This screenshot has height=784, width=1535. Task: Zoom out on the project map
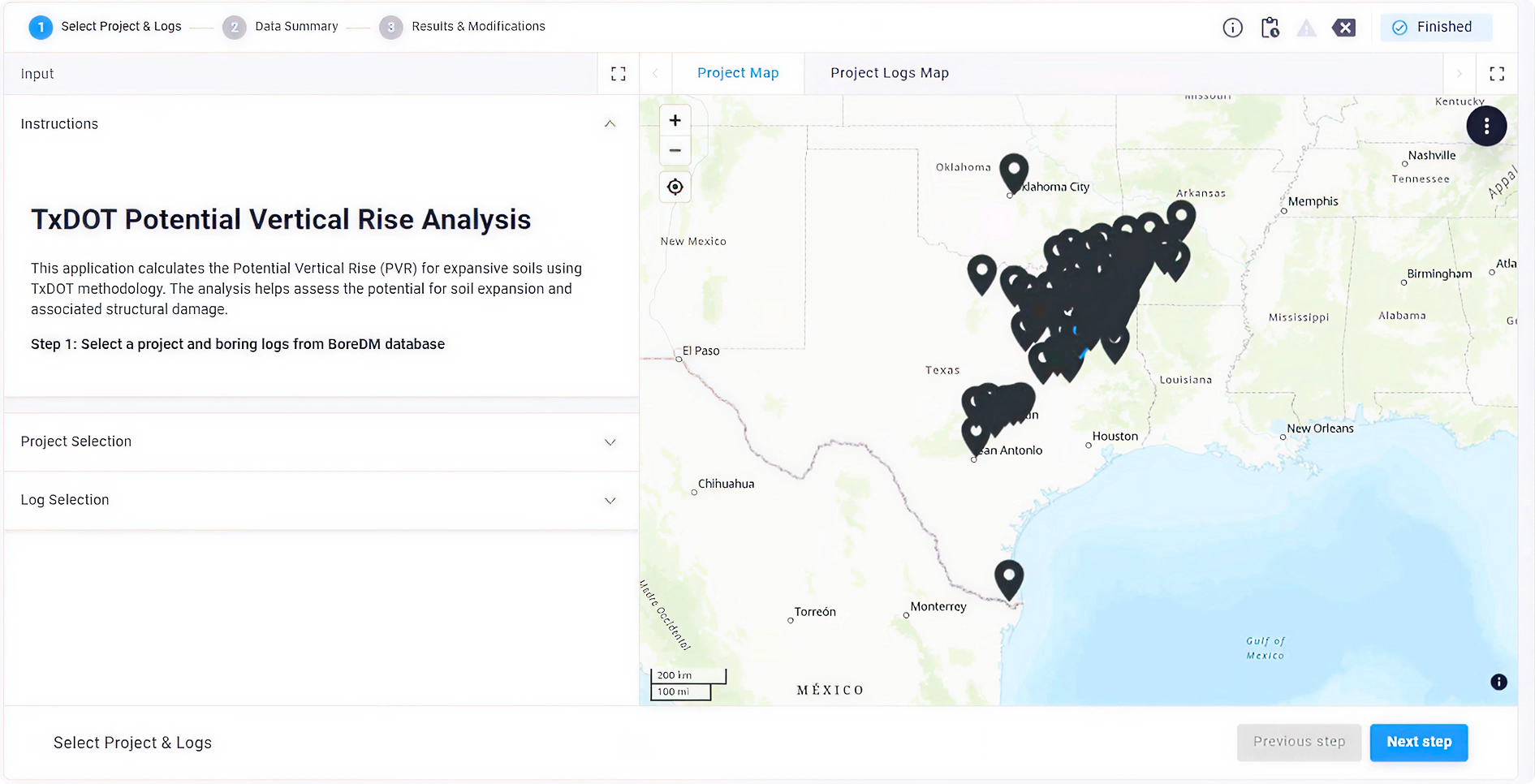(x=675, y=150)
